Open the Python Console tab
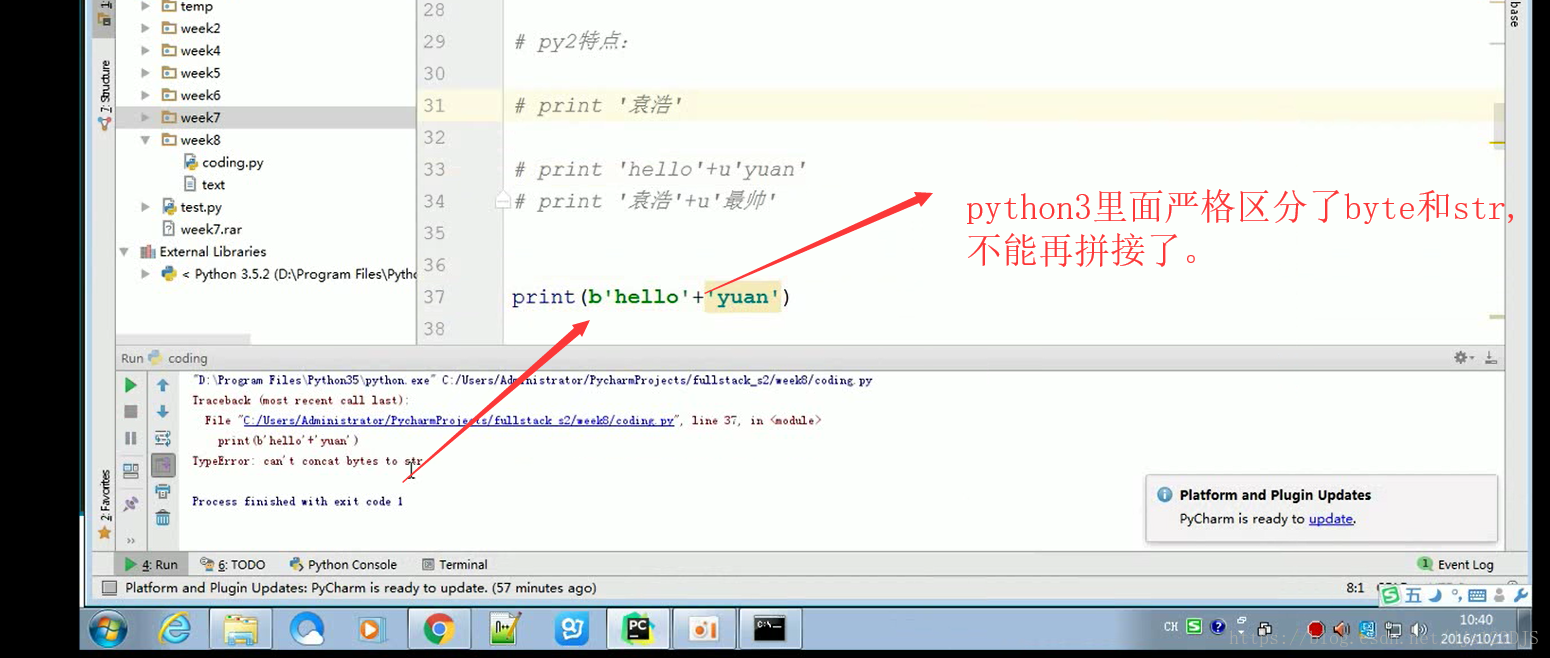The image size is (1550, 658). click(343, 564)
